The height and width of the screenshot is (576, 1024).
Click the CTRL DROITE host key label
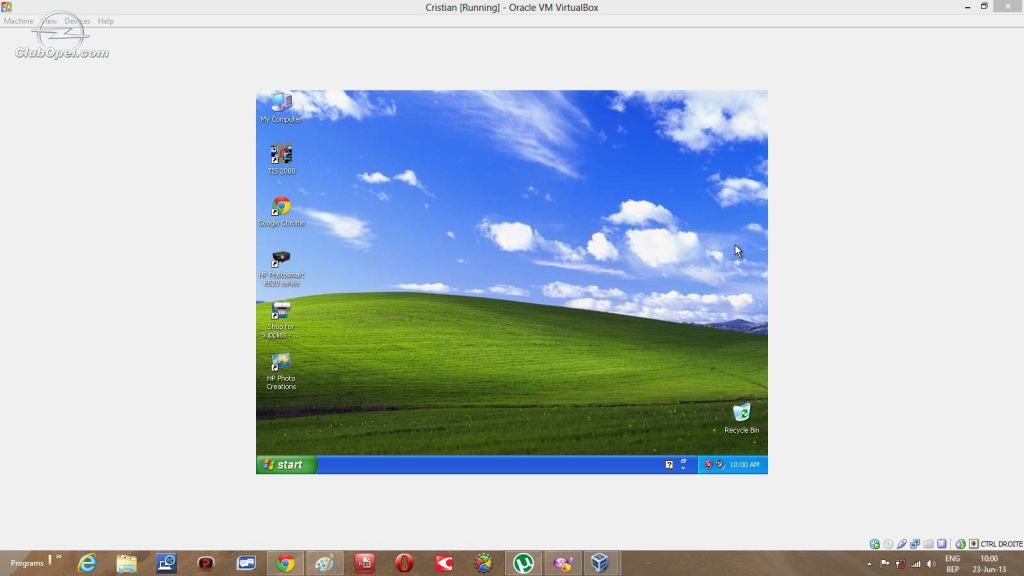pyautogui.click(x=1001, y=544)
